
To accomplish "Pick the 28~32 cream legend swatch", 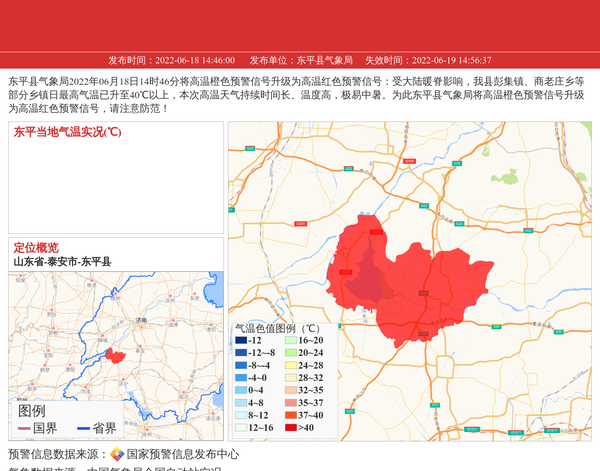I will coord(291,378).
